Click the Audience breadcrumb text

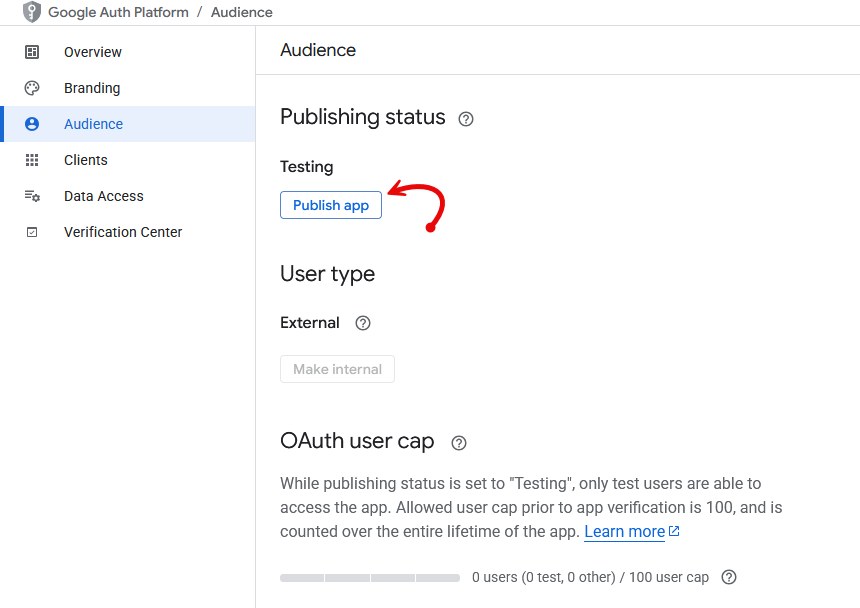(241, 12)
